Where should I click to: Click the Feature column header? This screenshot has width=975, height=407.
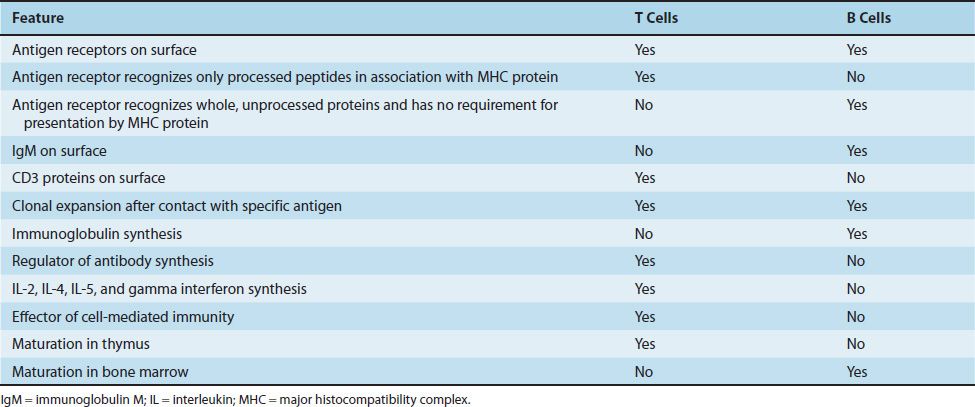coord(36,18)
